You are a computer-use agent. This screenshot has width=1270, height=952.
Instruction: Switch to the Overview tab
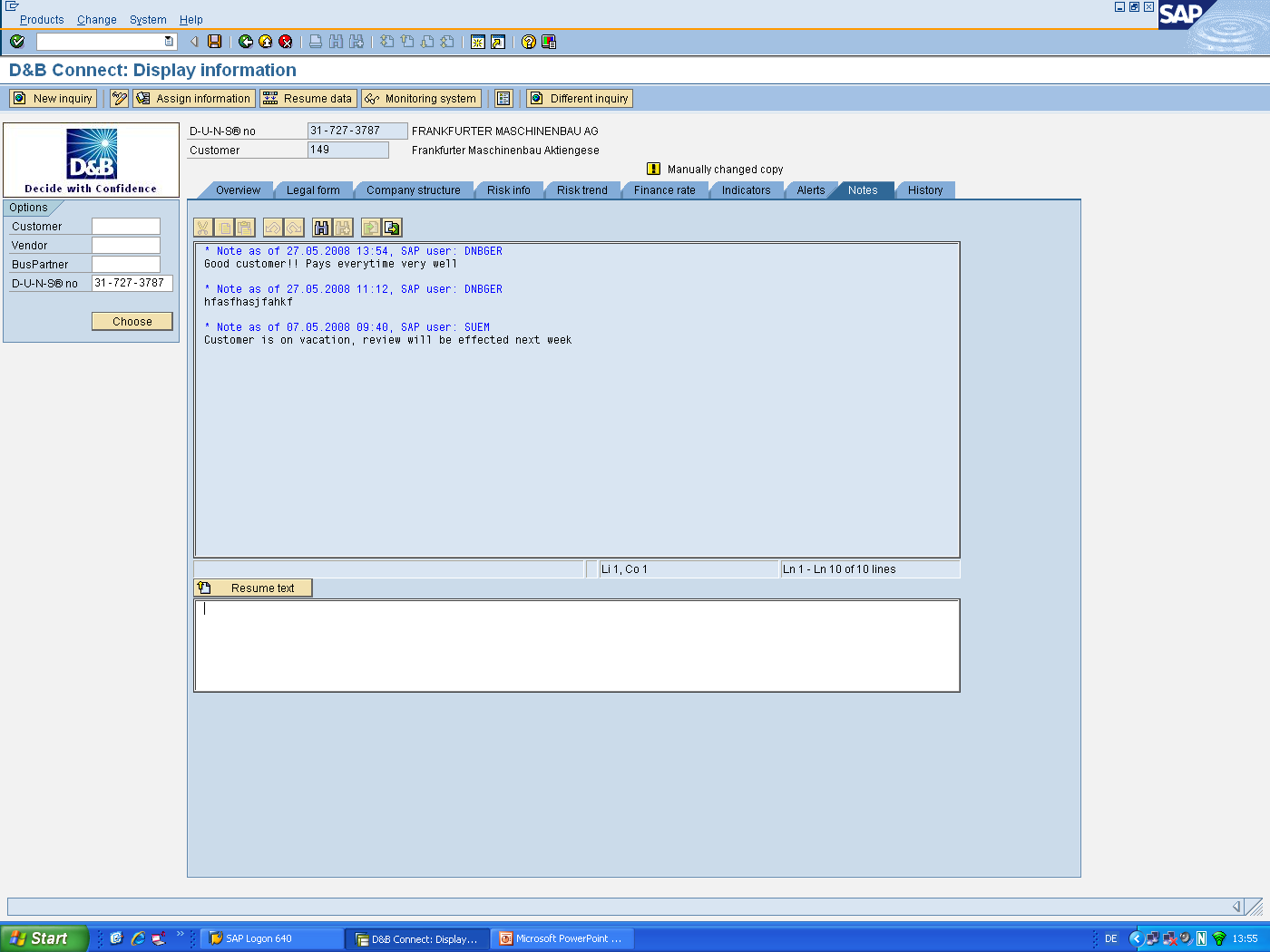238,190
